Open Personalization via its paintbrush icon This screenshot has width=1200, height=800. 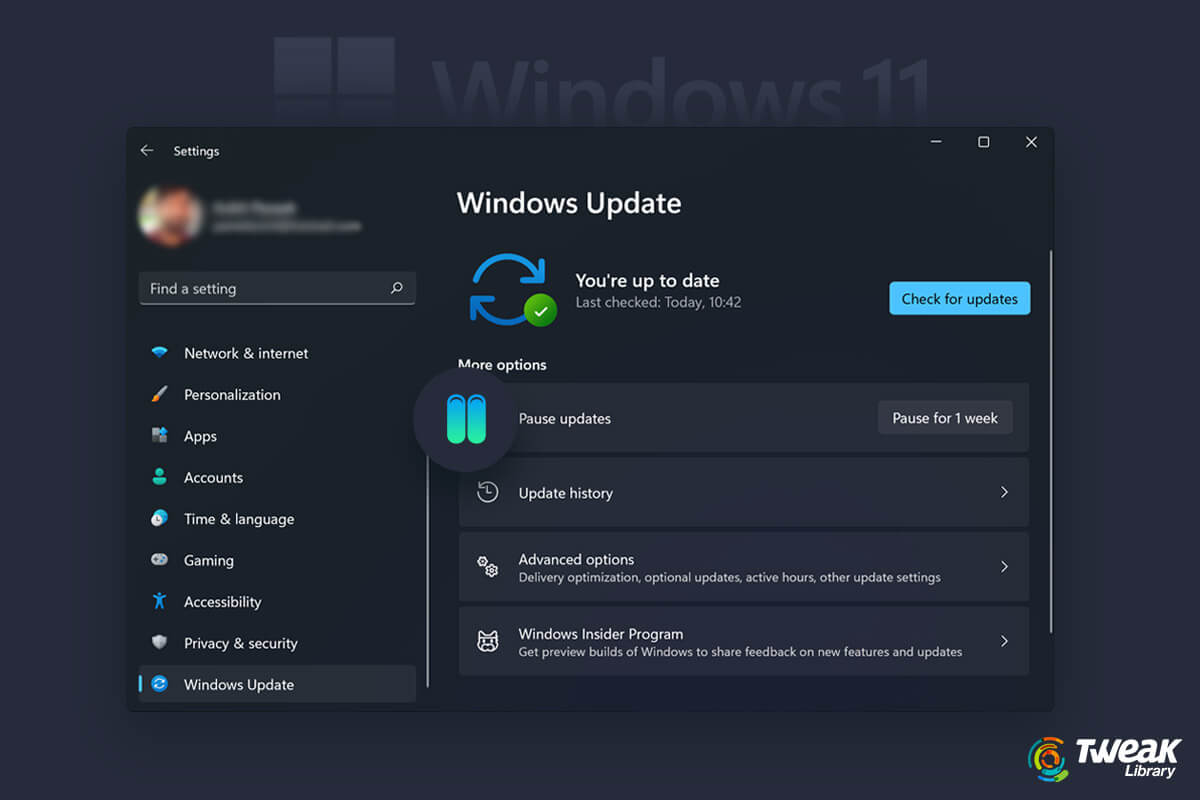pos(160,394)
